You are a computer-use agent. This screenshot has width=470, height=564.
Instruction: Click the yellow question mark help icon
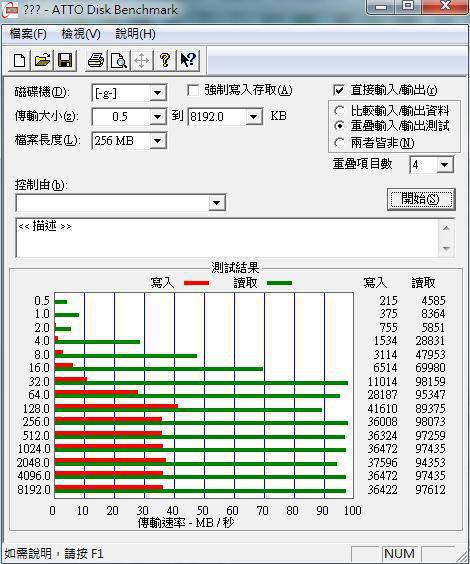(x=165, y=60)
